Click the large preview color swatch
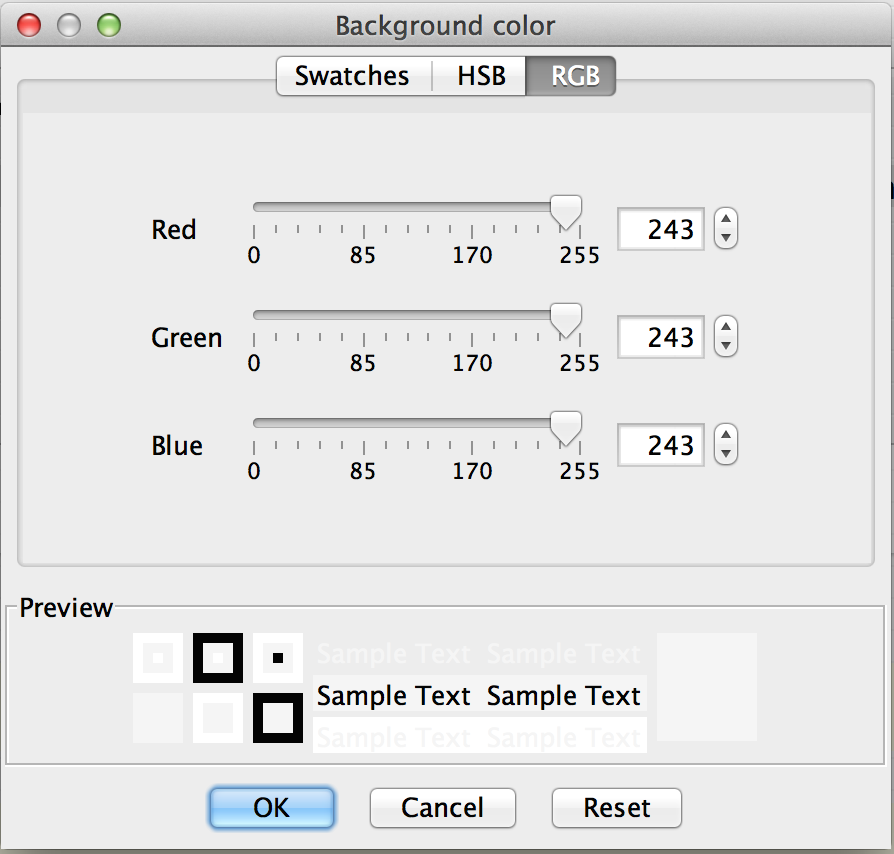This screenshot has height=854, width=894. [x=706, y=686]
